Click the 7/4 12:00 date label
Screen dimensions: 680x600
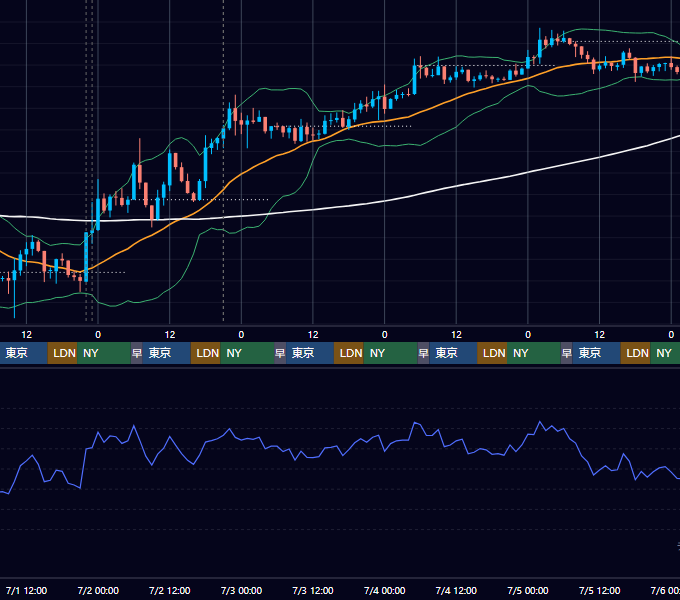pyautogui.click(x=456, y=590)
